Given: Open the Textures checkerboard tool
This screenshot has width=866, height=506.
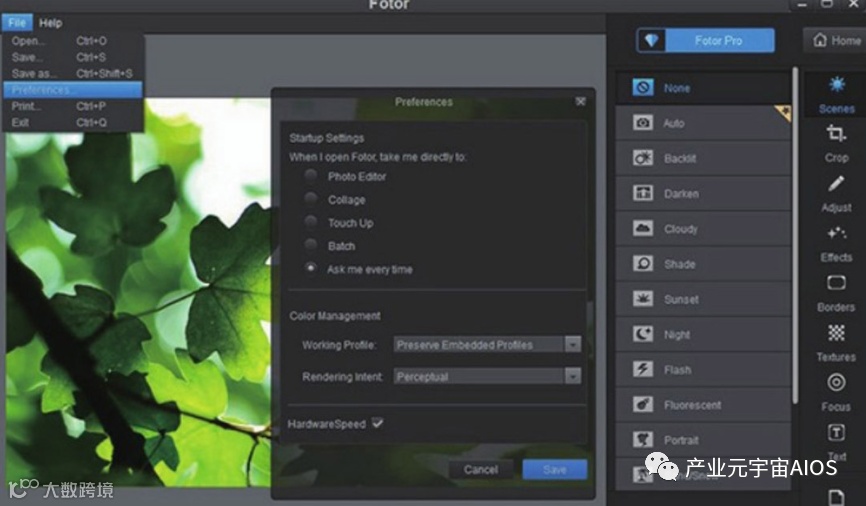Looking at the screenshot, I should coord(836,343).
